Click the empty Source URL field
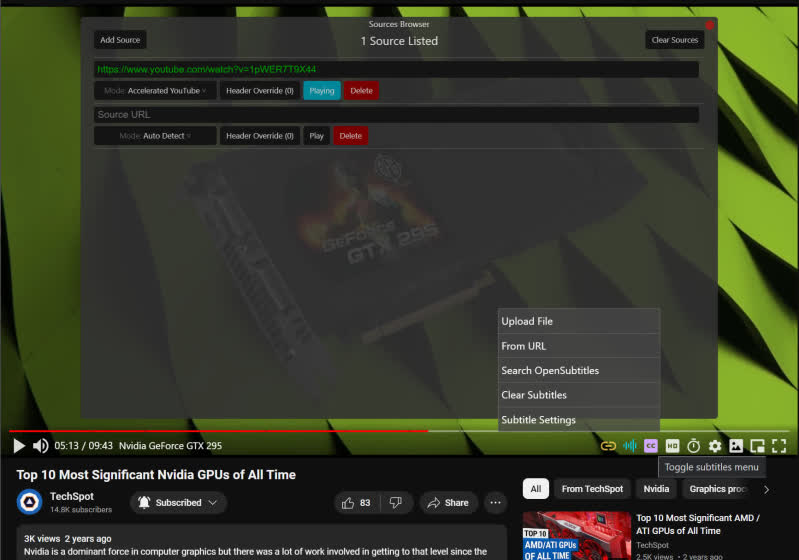Viewport: 799px width, 560px height. coord(396,115)
